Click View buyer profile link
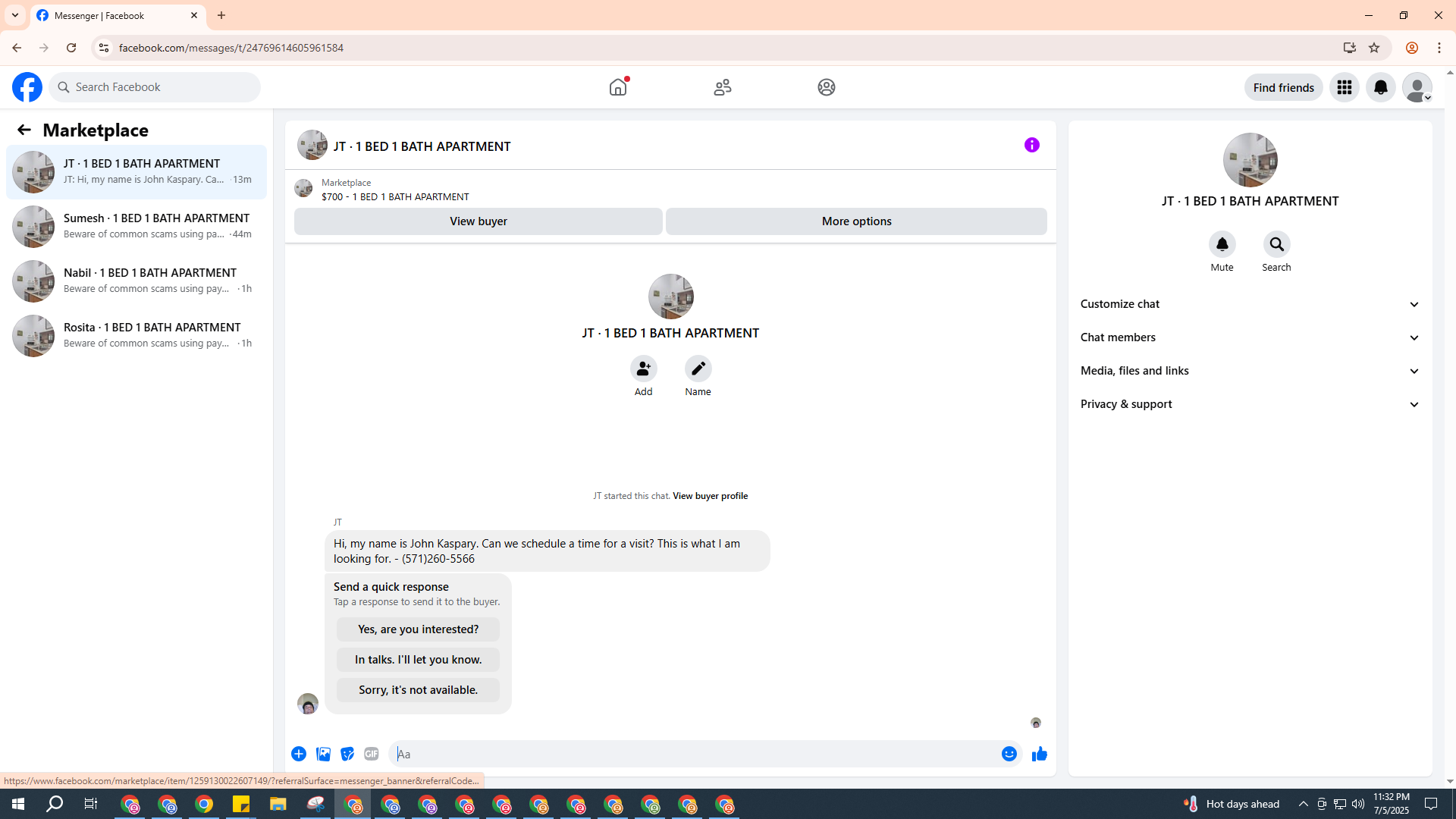Viewport: 1456px width, 819px height. coord(710,496)
